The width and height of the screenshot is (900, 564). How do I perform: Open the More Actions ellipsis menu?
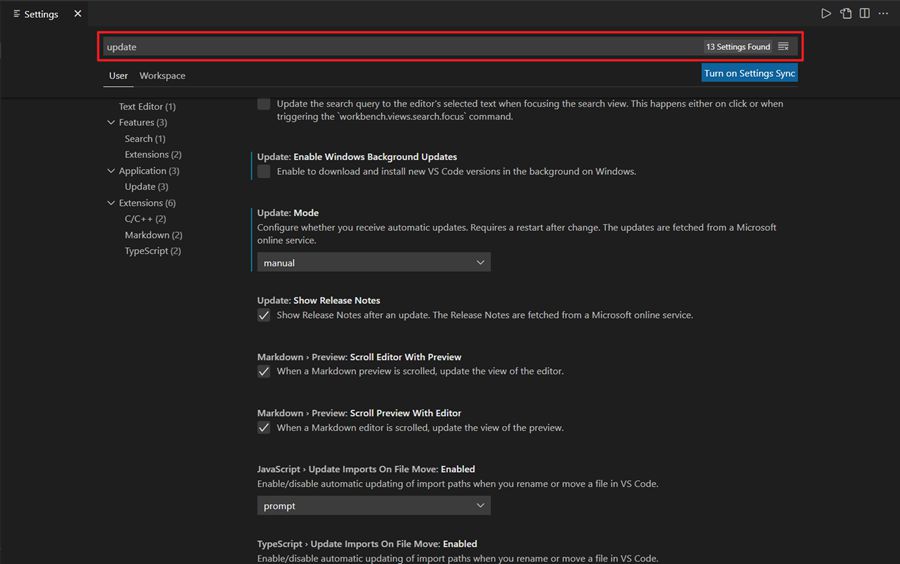pos(883,14)
